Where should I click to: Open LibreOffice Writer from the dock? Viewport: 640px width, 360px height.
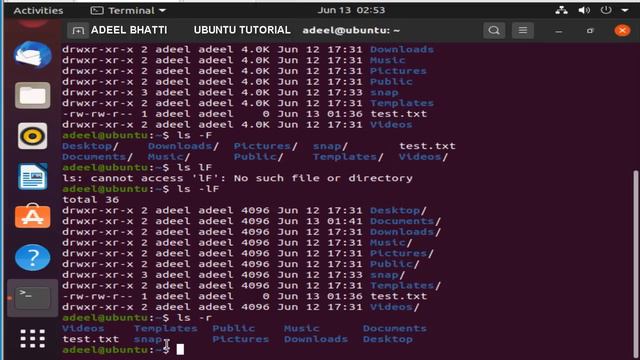pyautogui.click(x=33, y=176)
